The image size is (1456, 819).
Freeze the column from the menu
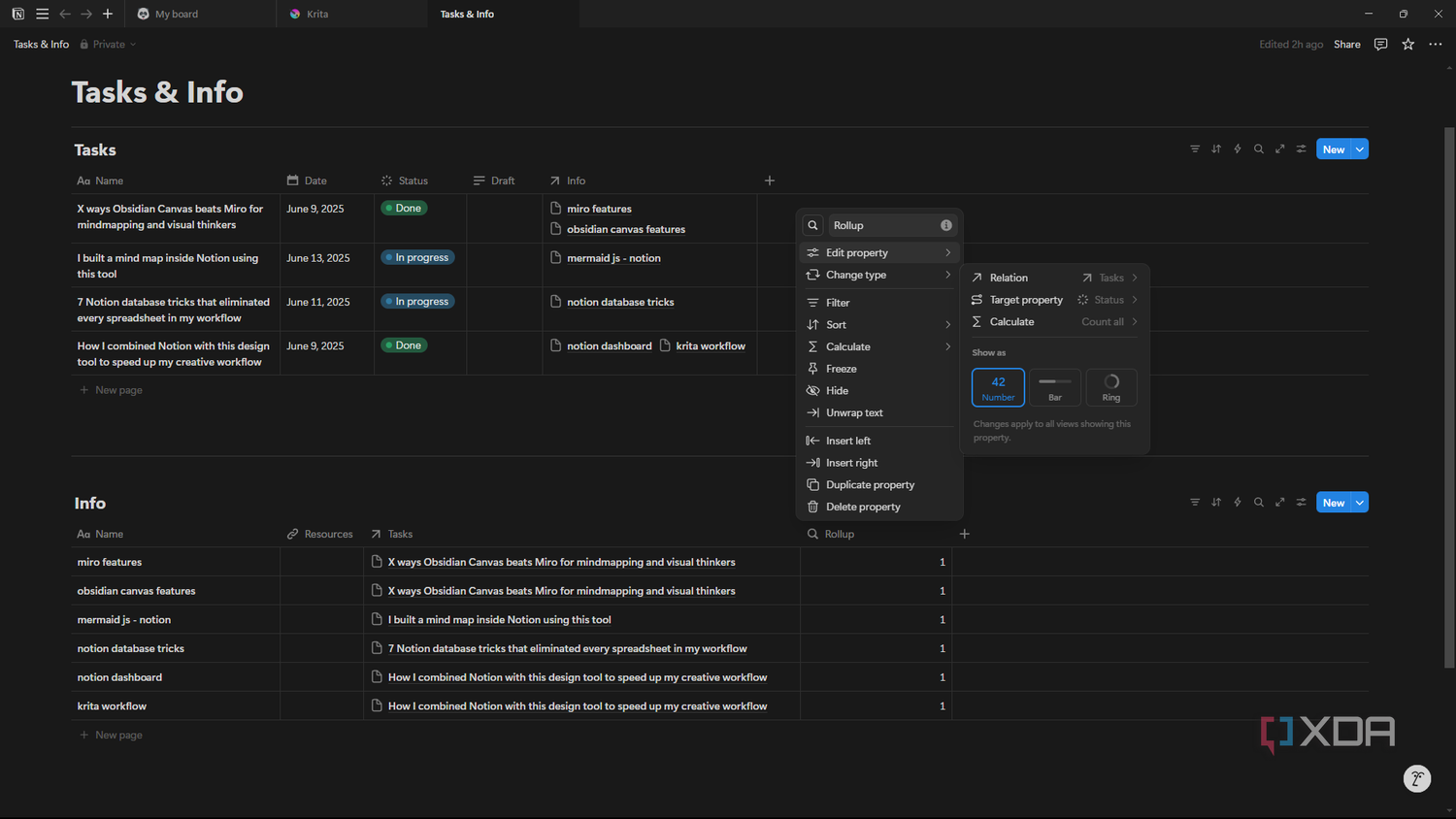tap(879, 369)
